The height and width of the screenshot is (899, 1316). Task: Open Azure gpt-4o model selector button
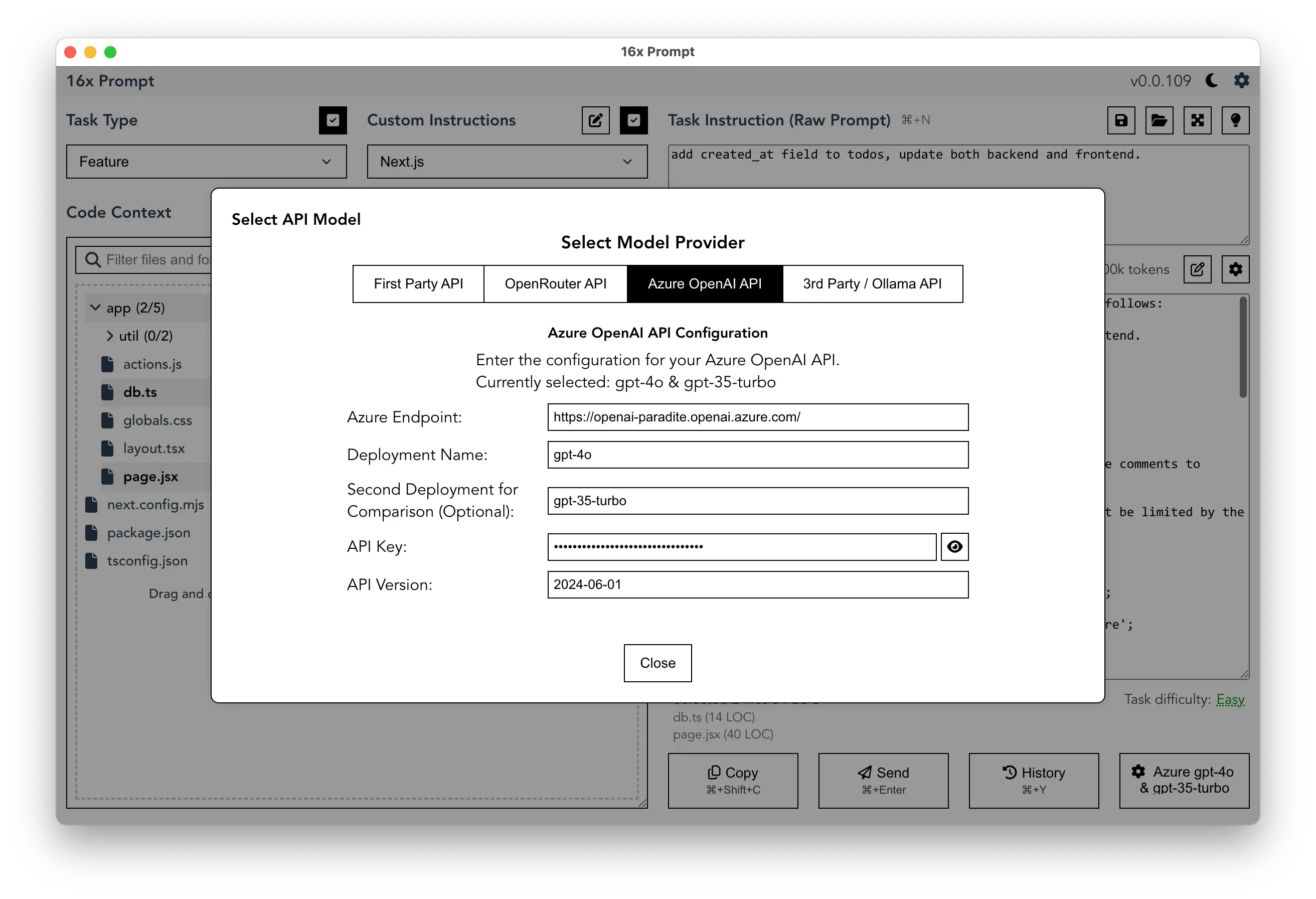point(1184,780)
